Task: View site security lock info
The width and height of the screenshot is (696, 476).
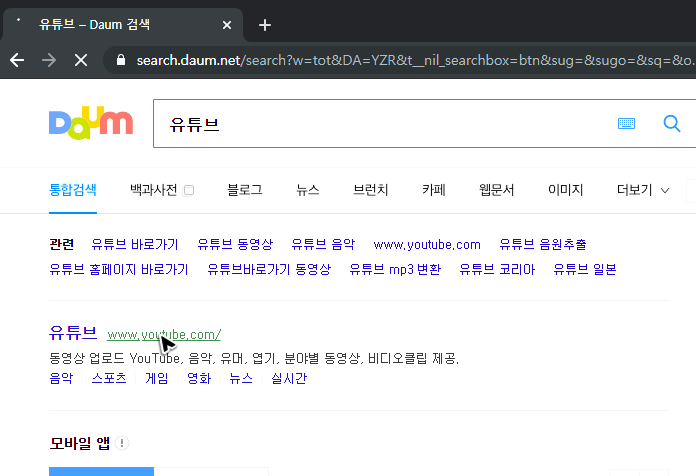Action: click(121, 60)
